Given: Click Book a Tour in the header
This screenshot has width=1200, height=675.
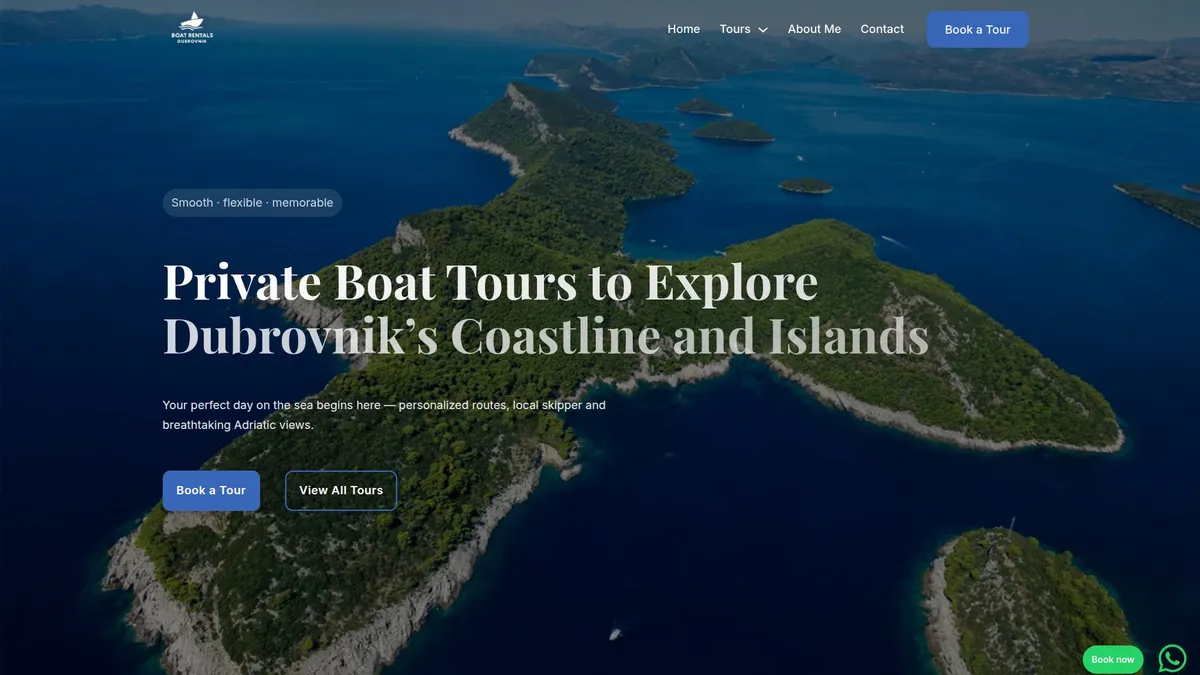Looking at the screenshot, I should [978, 29].
